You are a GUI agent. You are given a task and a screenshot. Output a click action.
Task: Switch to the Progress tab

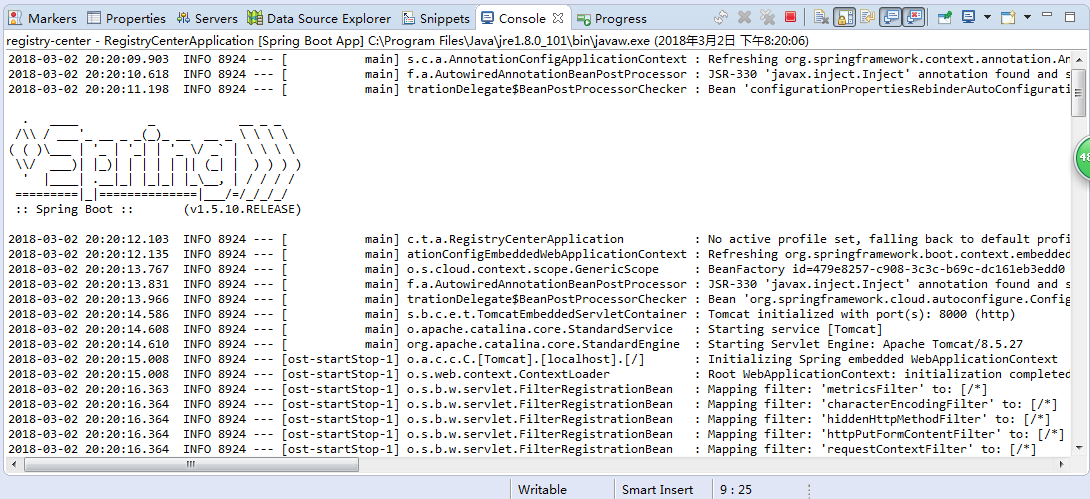(x=612, y=18)
